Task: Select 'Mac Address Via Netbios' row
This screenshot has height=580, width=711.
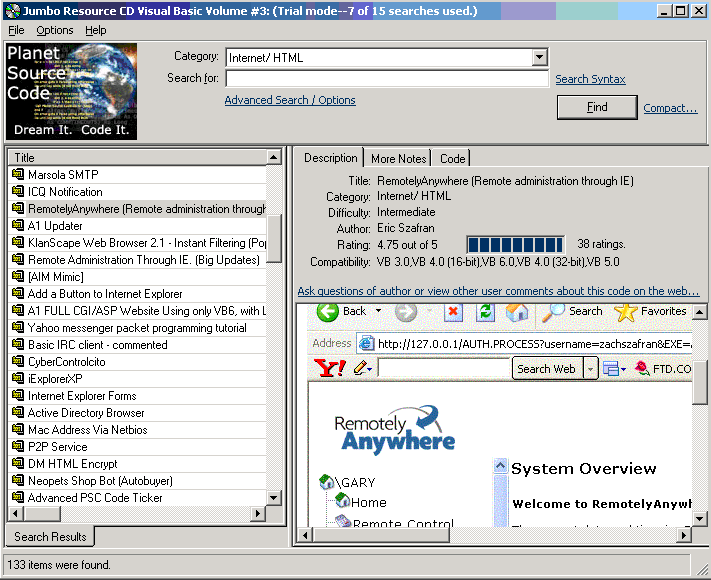Action: [x=137, y=429]
